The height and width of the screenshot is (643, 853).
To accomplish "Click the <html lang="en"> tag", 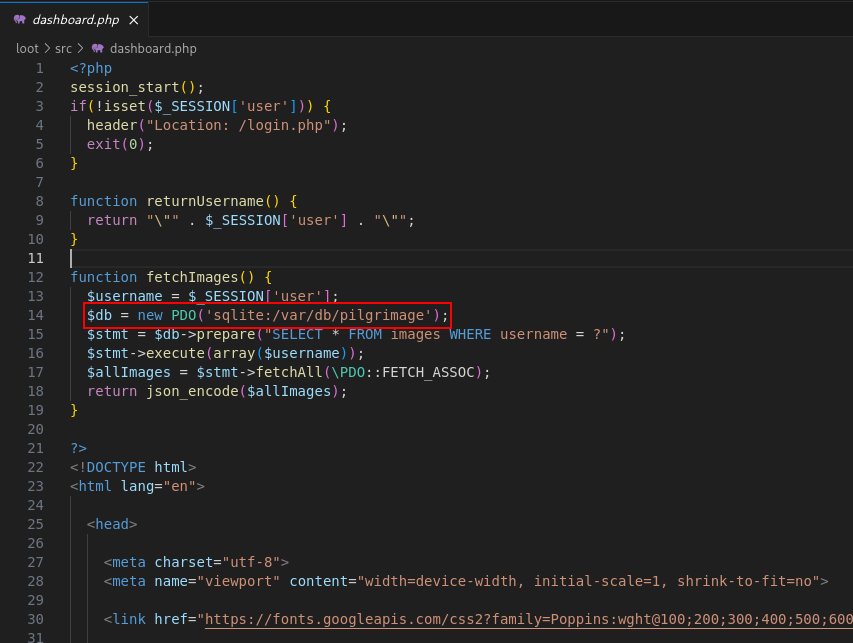I will [137, 486].
